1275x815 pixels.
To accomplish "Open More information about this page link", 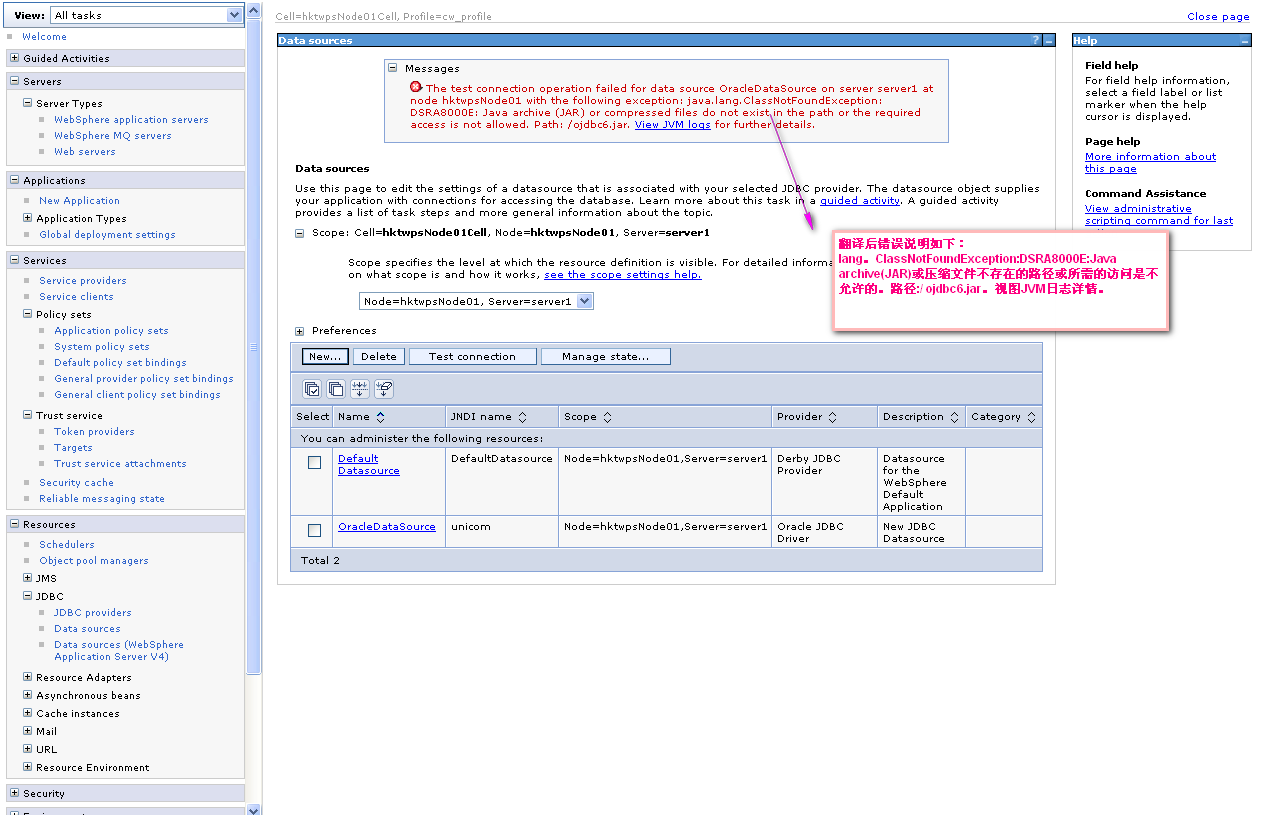I will click(1151, 162).
